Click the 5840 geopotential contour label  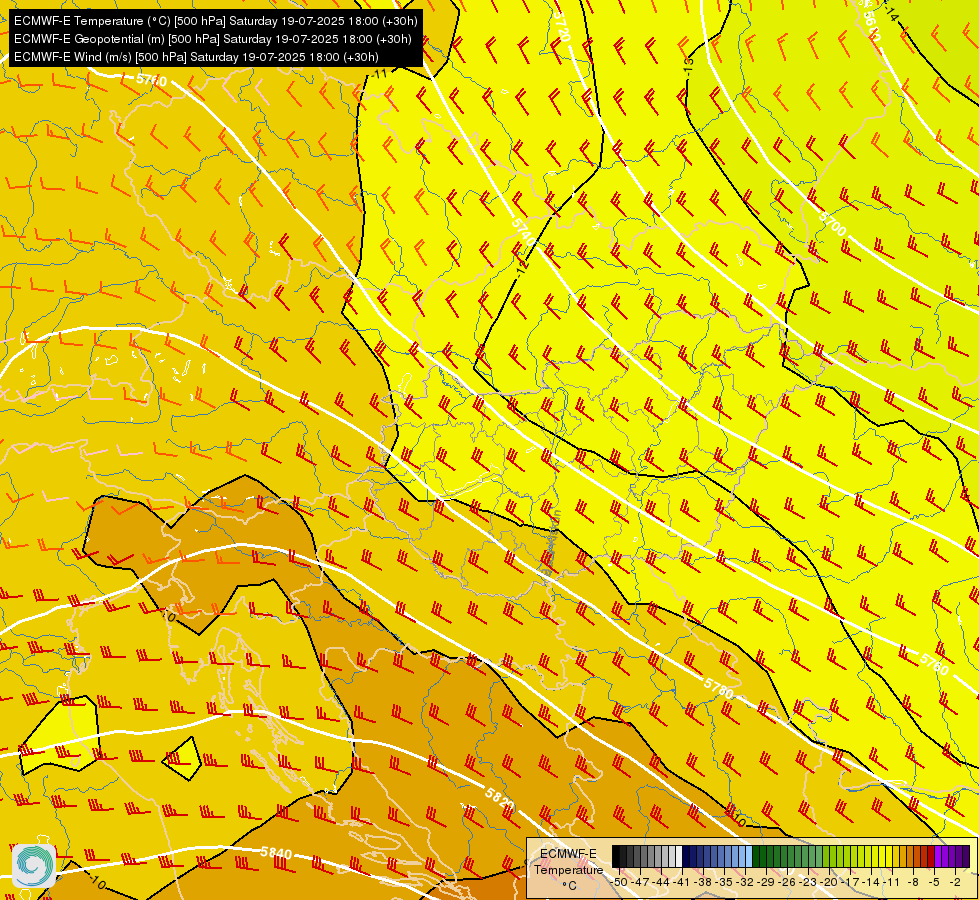(276, 853)
